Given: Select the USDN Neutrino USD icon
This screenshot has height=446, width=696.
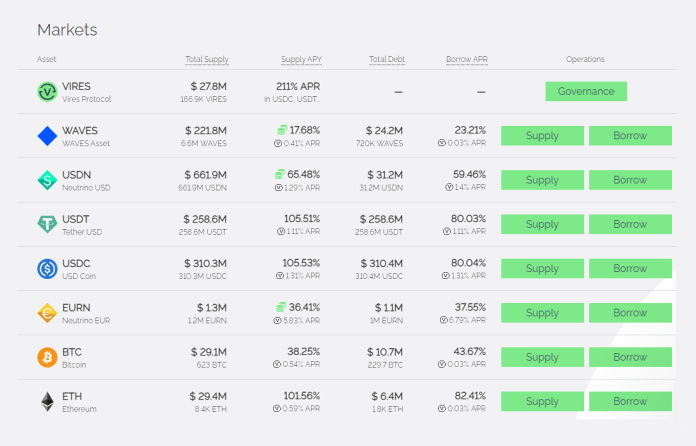Looking at the screenshot, I should click(x=47, y=180).
